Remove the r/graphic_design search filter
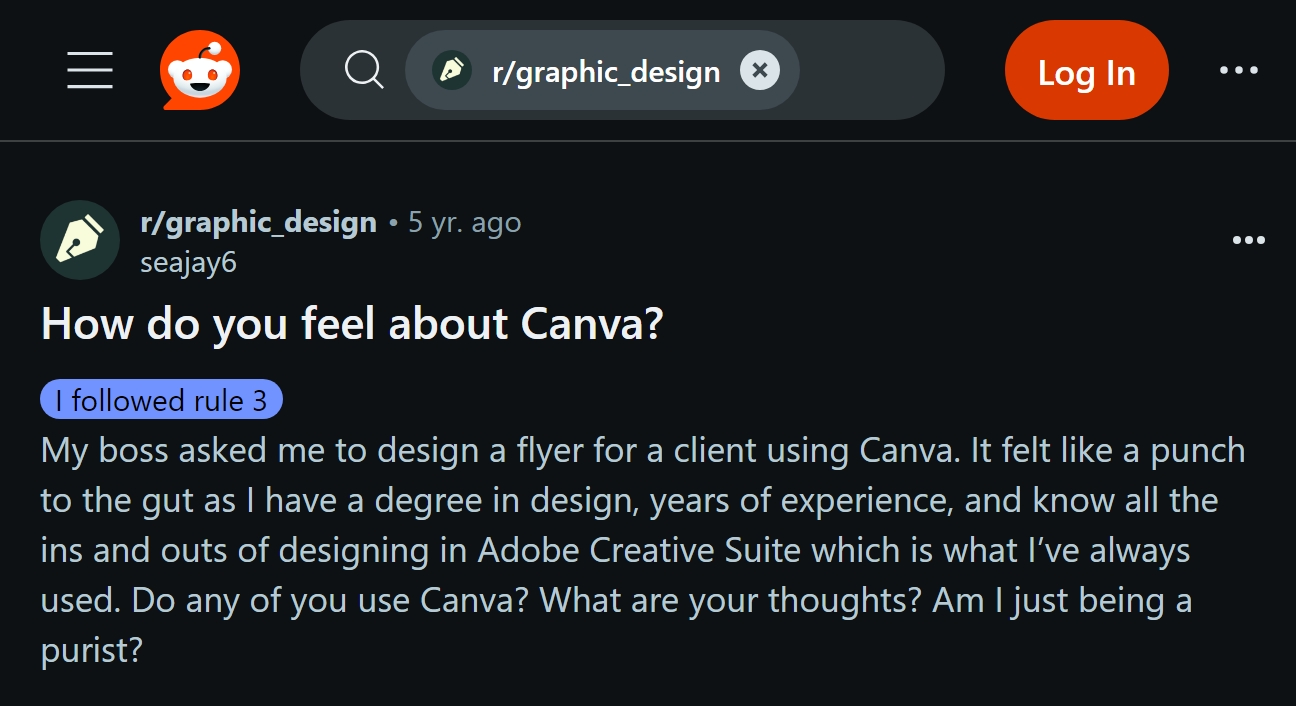Screen dimensions: 1296x706 tap(759, 70)
